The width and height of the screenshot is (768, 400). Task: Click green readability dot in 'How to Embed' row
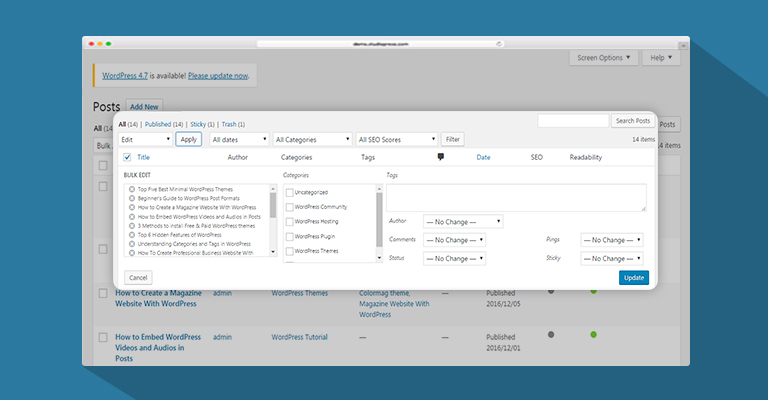pyautogui.click(x=594, y=335)
